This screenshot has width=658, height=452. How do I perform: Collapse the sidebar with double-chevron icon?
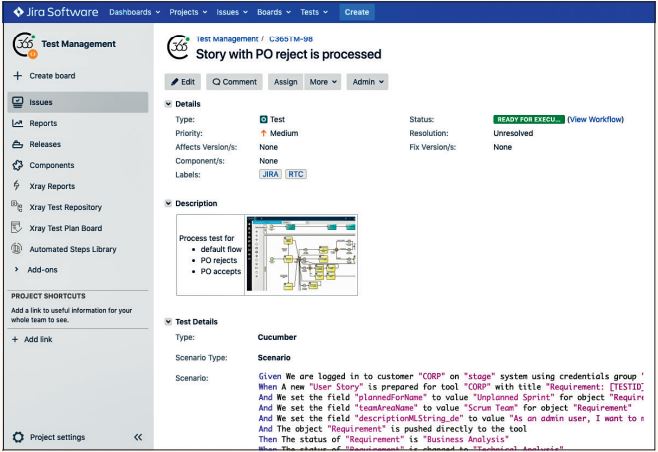(138, 437)
